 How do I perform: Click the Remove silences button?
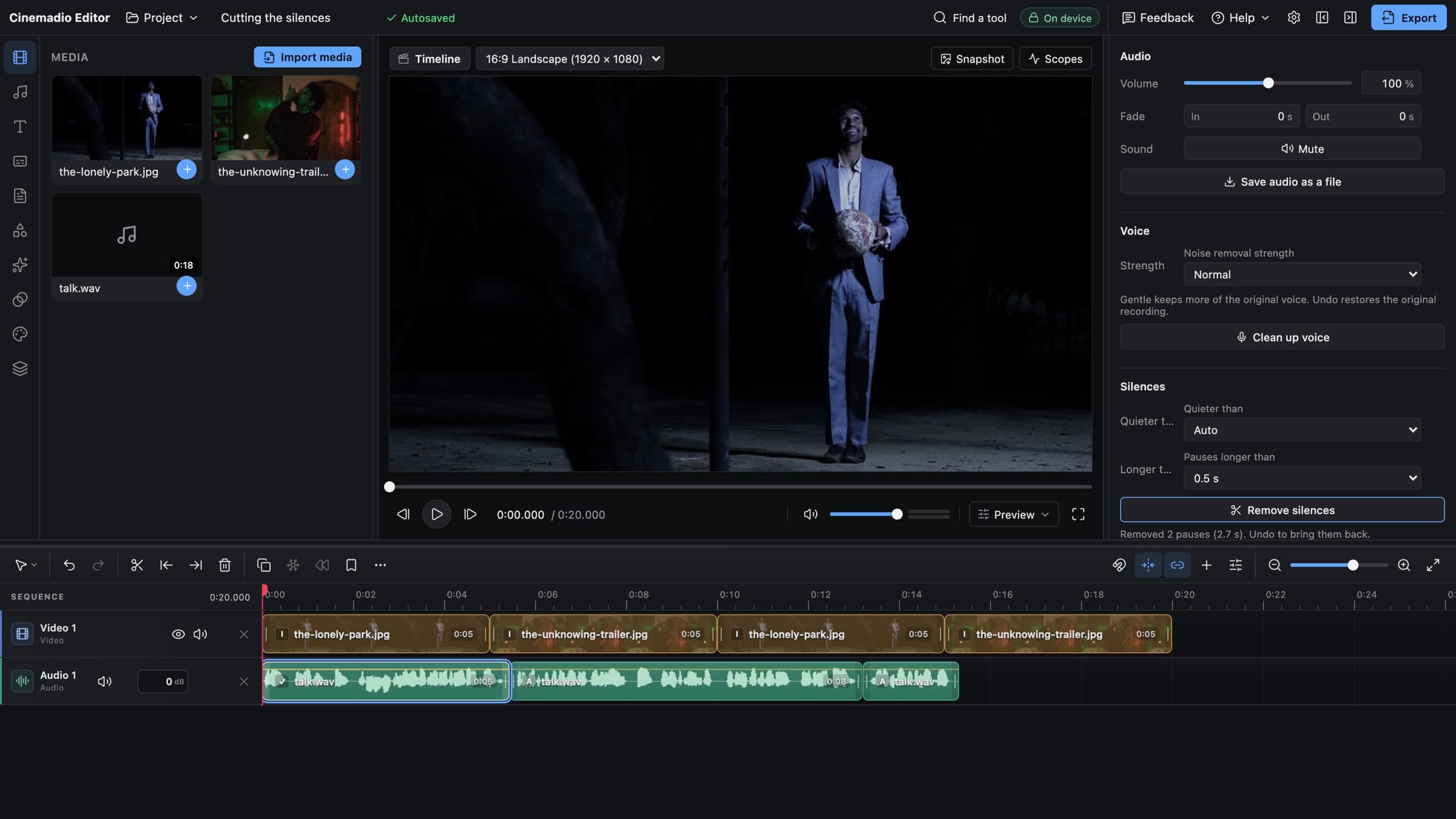coord(1282,510)
